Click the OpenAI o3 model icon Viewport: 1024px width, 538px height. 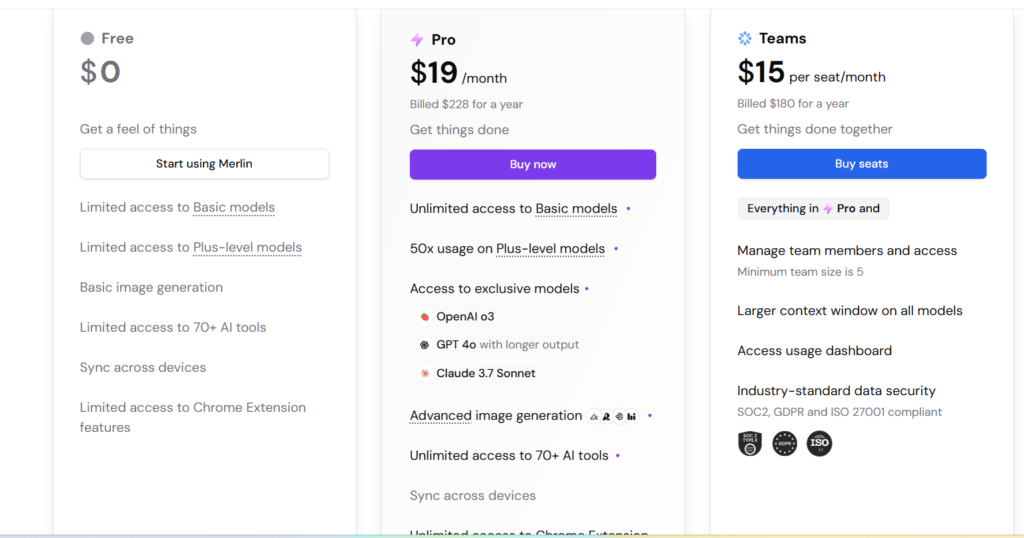424,317
